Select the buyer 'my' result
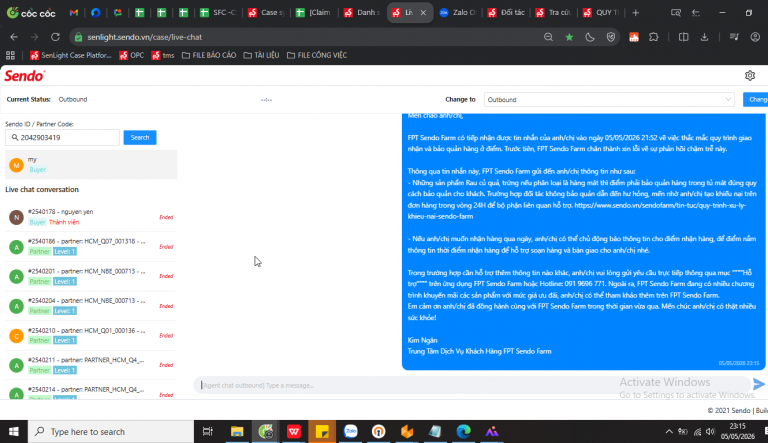The height and width of the screenshot is (443, 768). 91,165
